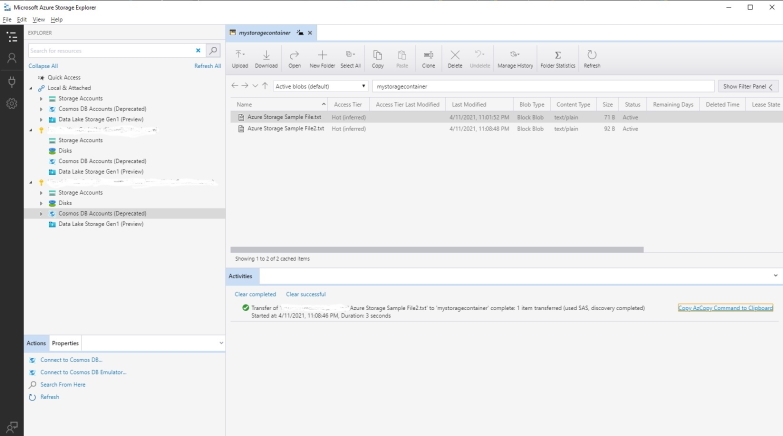This screenshot has width=783, height=436.
Task: Sort by the Access Tier column header
Action: tap(348, 104)
